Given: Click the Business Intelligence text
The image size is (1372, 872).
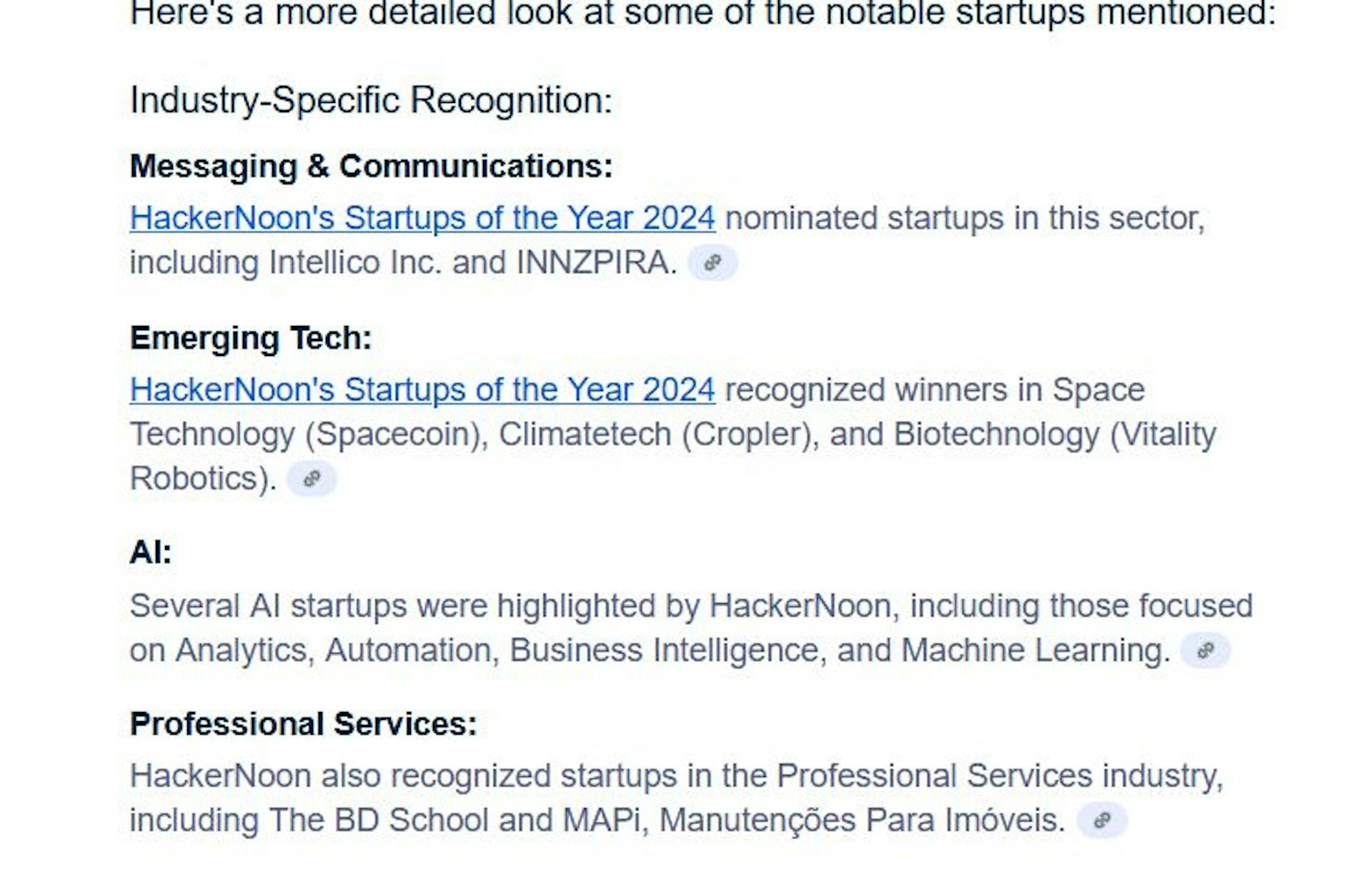Looking at the screenshot, I should pyautogui.click(x=667, y=650).
